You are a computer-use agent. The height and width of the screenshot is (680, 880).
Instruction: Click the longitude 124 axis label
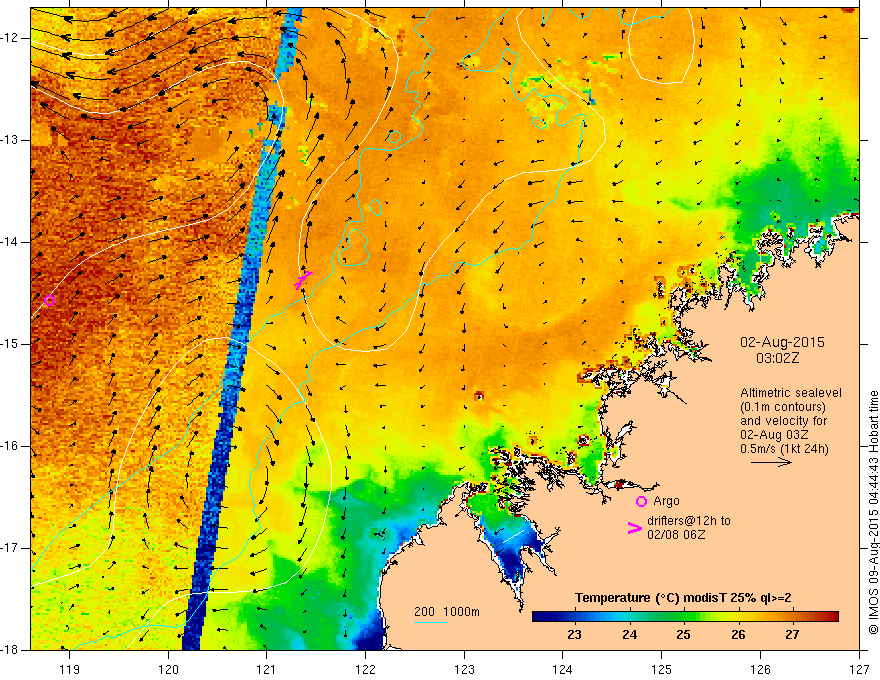coord(563,669)
